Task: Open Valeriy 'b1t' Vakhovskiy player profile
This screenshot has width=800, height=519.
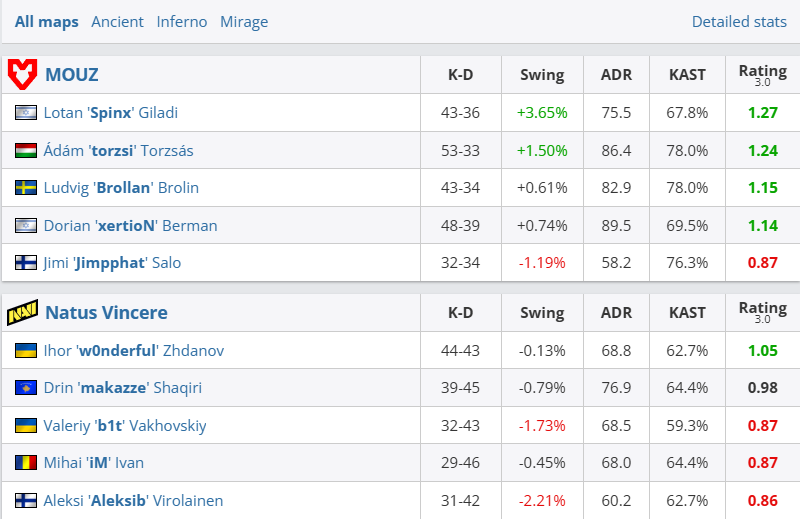Action: [125, 426]
